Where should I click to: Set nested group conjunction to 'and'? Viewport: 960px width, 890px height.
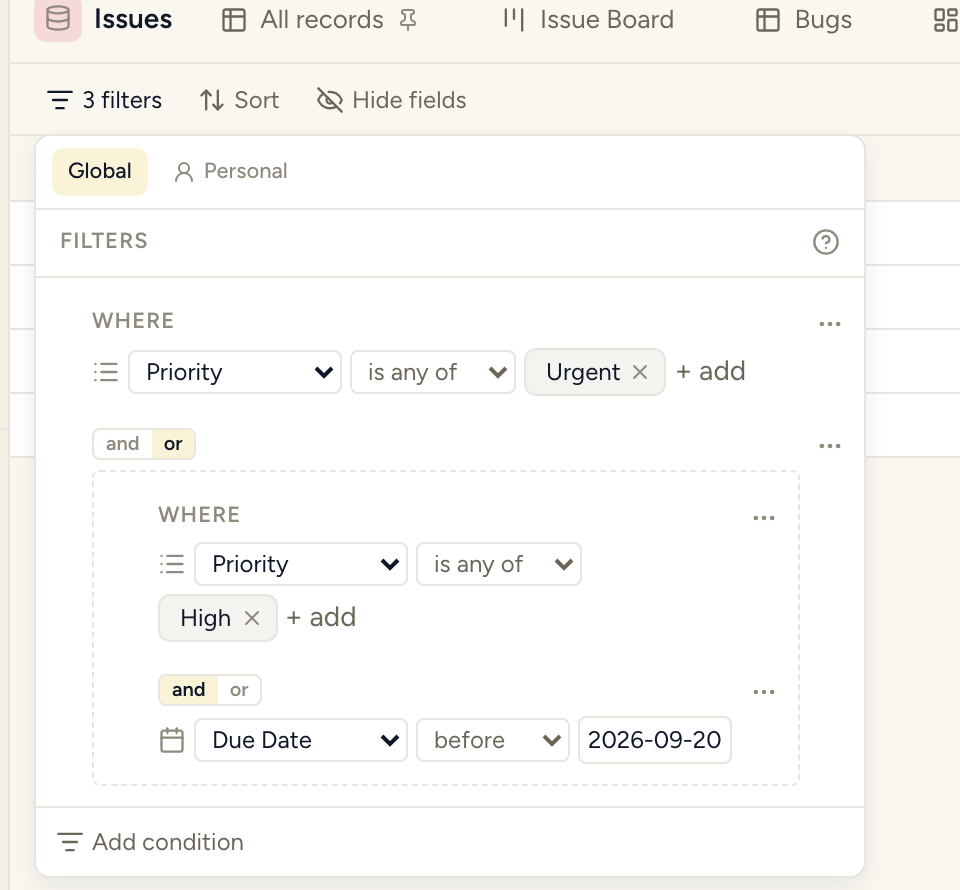pyautogui.click(x=189, y=690)
